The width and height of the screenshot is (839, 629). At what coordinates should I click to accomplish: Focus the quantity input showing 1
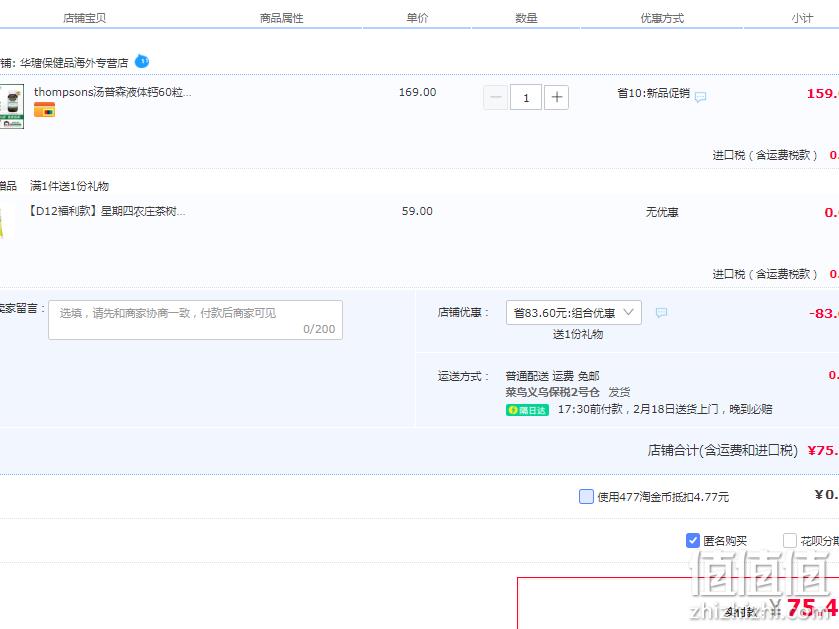coord(526,97)
